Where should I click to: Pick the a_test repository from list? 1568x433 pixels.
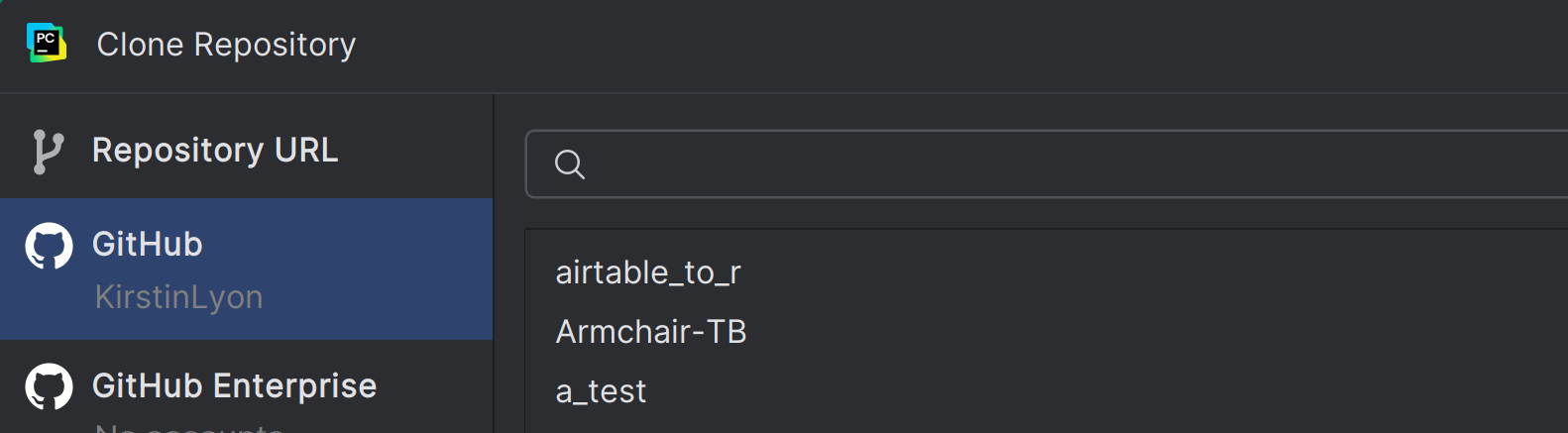coord(601,391)
